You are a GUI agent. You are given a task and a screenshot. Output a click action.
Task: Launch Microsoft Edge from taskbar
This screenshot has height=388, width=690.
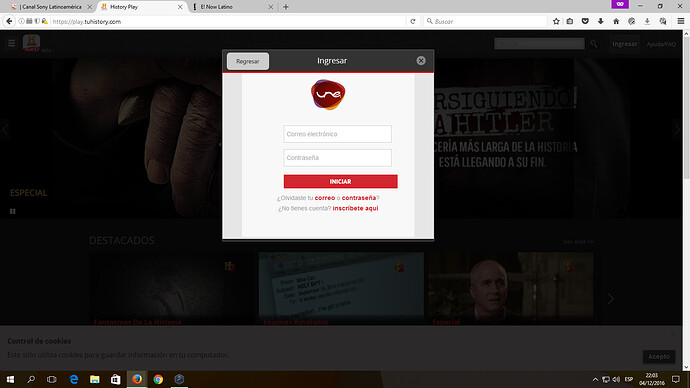point(73,379)
